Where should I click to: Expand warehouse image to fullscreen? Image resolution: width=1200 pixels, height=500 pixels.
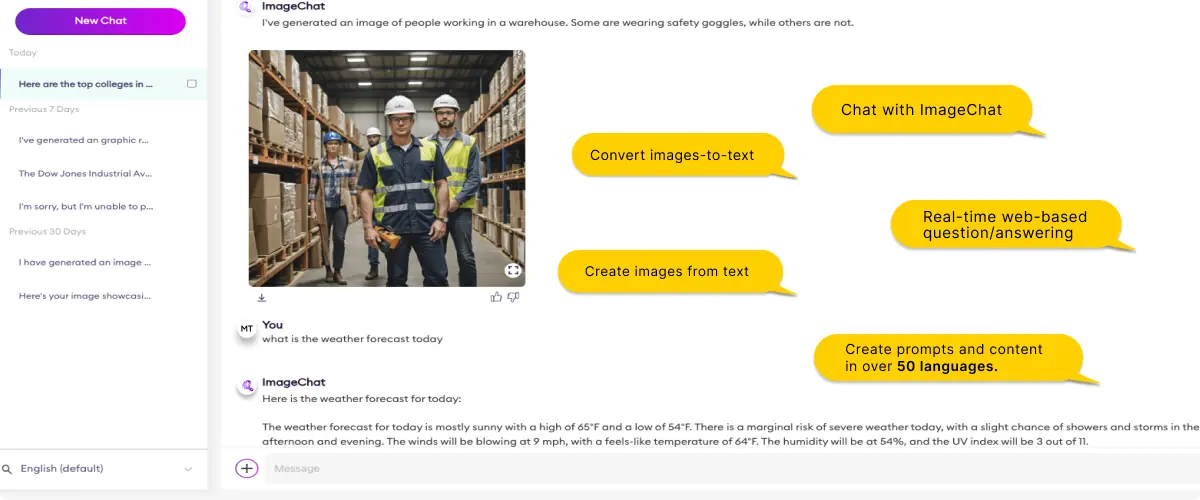click(x=512, y=270)
